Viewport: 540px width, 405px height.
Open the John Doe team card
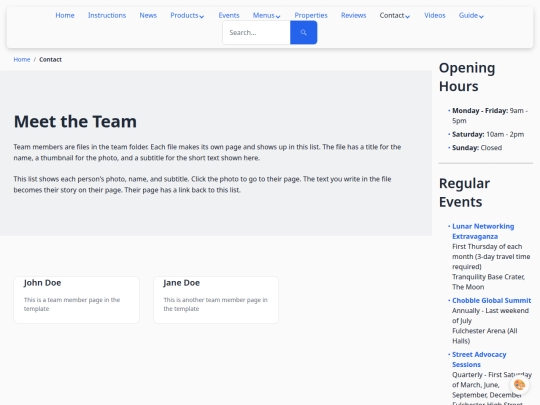76,300
